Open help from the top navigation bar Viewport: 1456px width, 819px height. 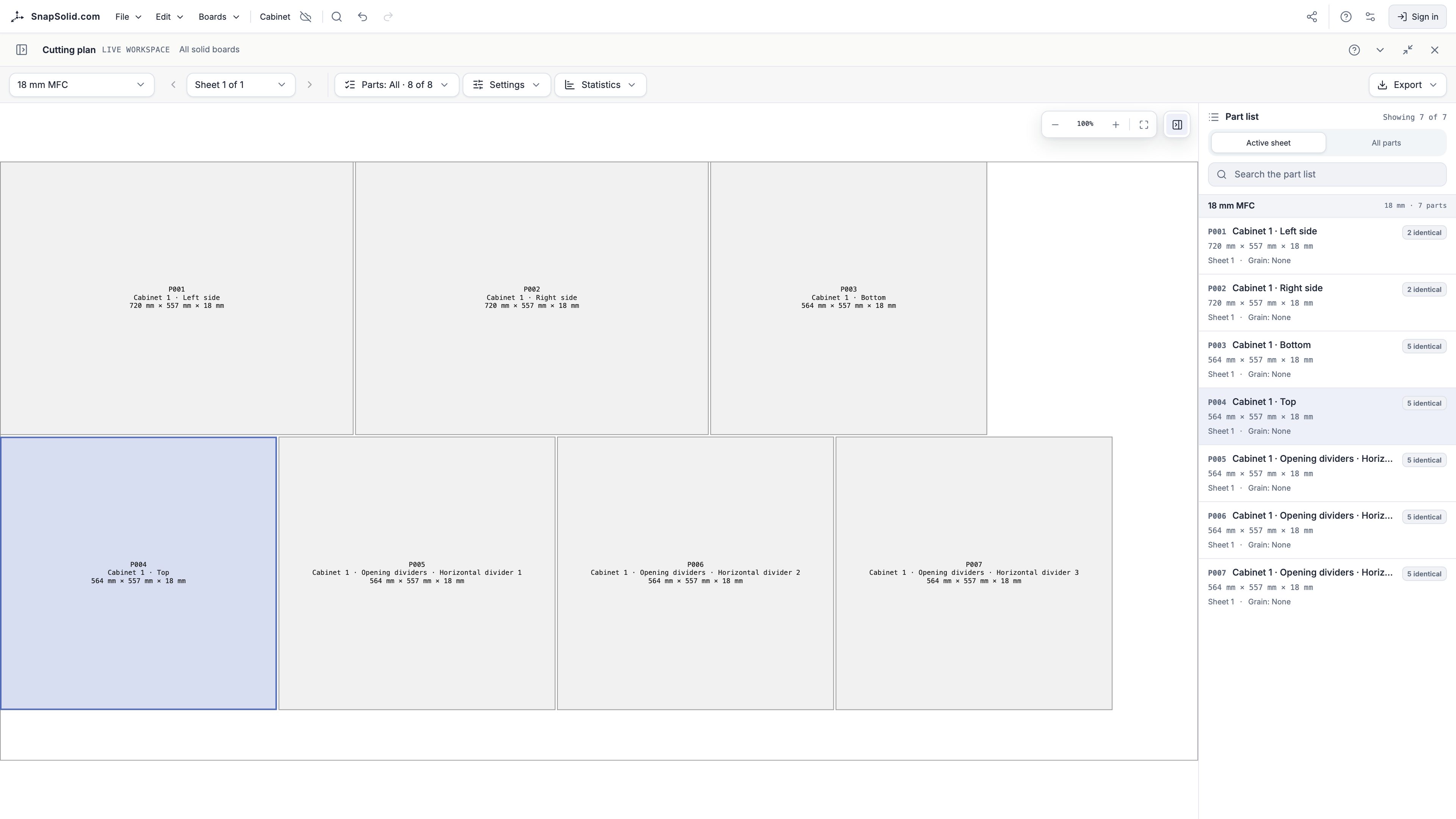click(1346, 16)
